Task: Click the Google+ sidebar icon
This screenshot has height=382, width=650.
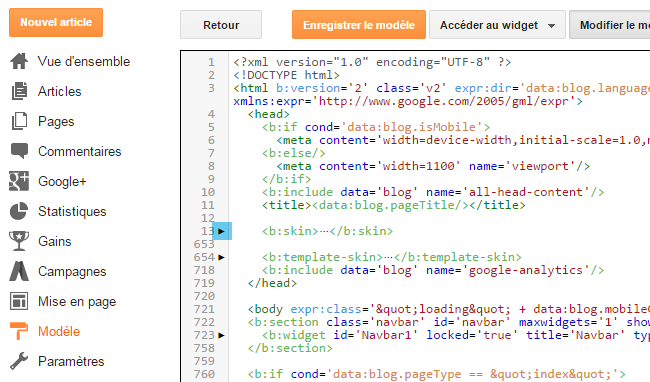Action: pyautogui.click(x=19, y=181)
